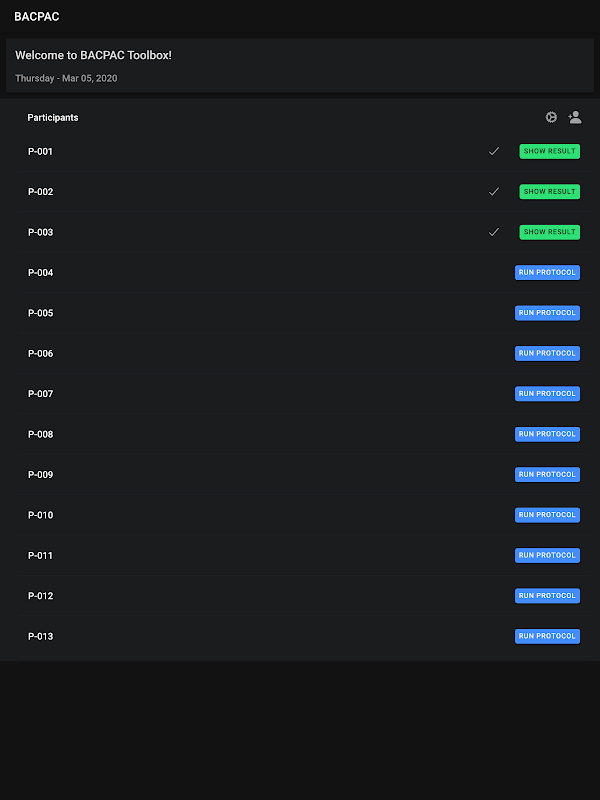The width and height of the screenshot is (600, 800).
Task: Select participant P-009 in the list
Action: pyautogui.click(x=41, y=475)
